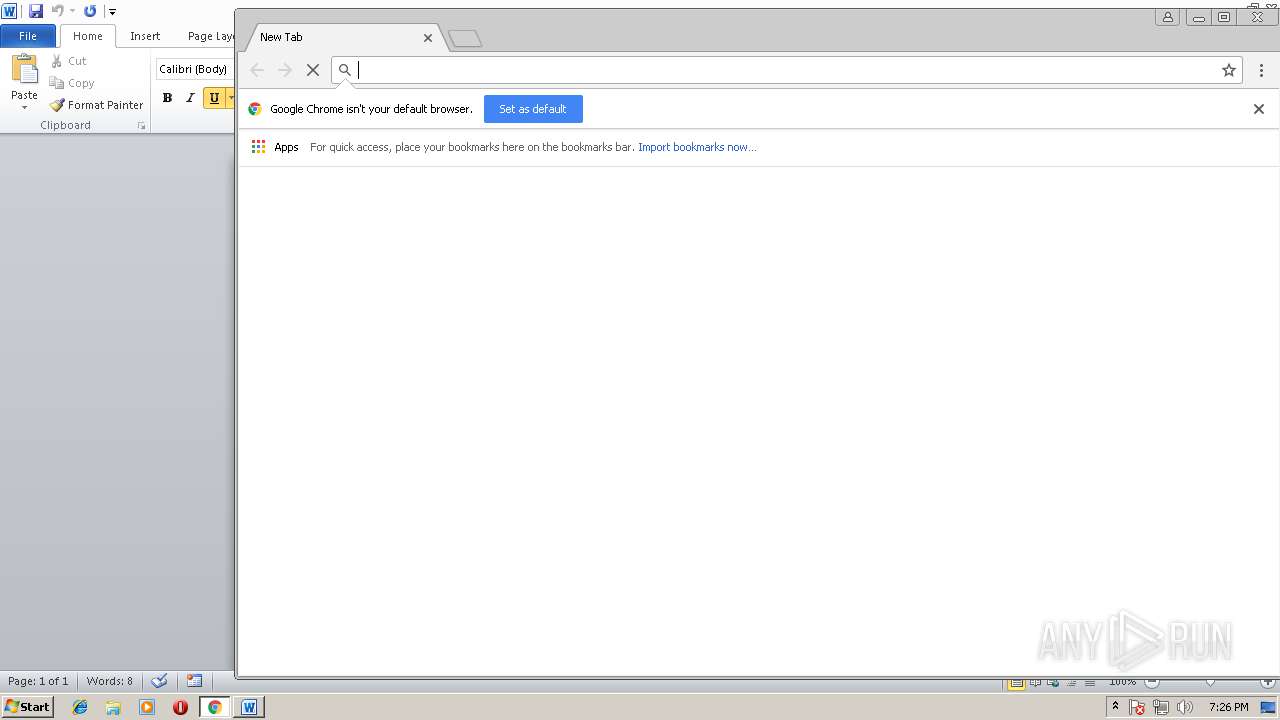Image resolution: width=1280 pixels, height=720 pixels.
Task: Click Import bookmarks now link
Action: [x=697, y=147]
